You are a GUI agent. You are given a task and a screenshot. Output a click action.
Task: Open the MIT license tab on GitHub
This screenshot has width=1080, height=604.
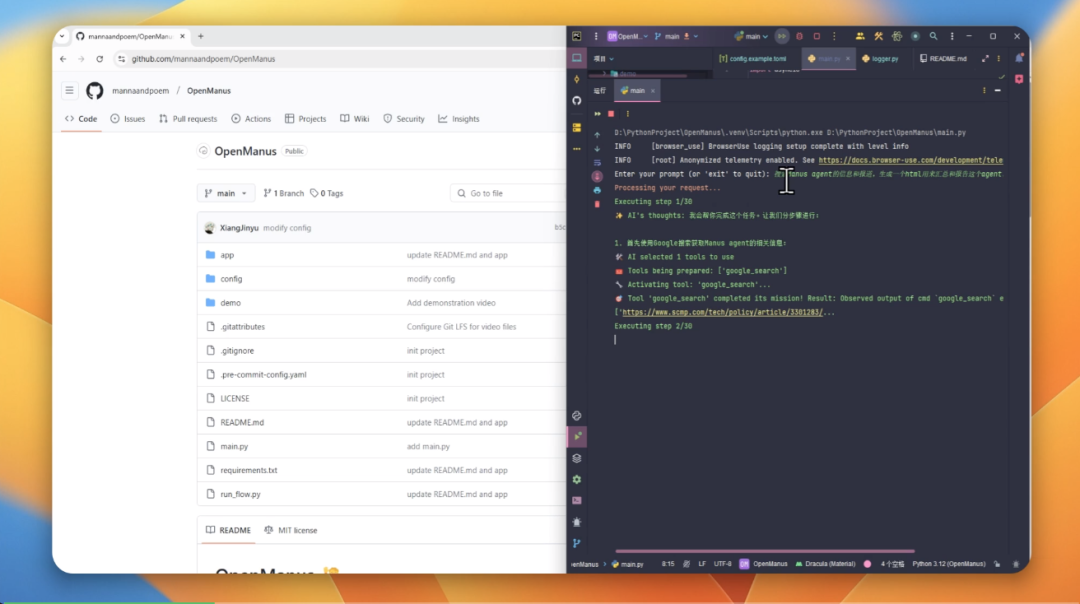click(x=291, y=530)
